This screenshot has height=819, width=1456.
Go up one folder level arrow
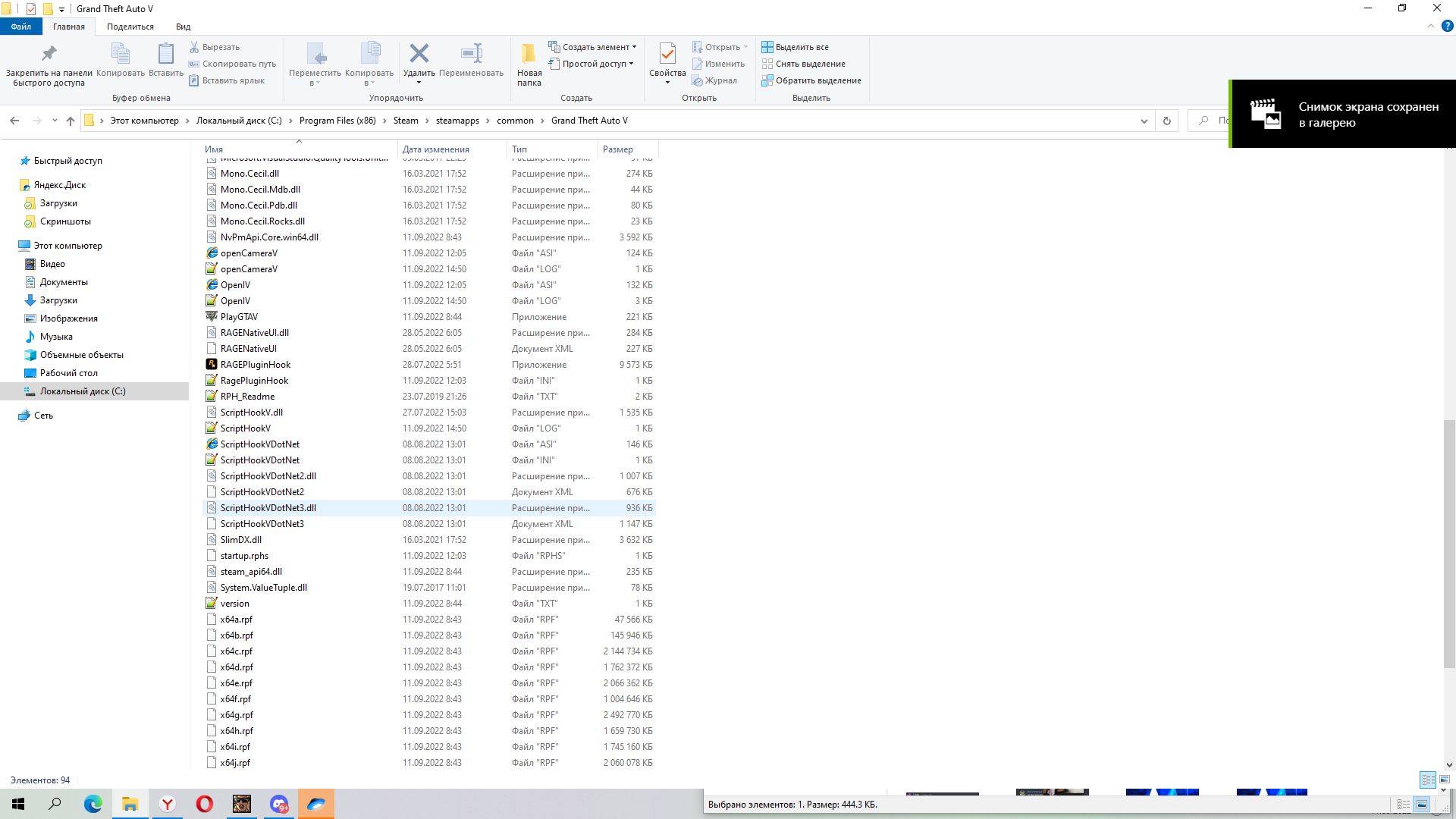pyautogui.click(x=71, y=121)
